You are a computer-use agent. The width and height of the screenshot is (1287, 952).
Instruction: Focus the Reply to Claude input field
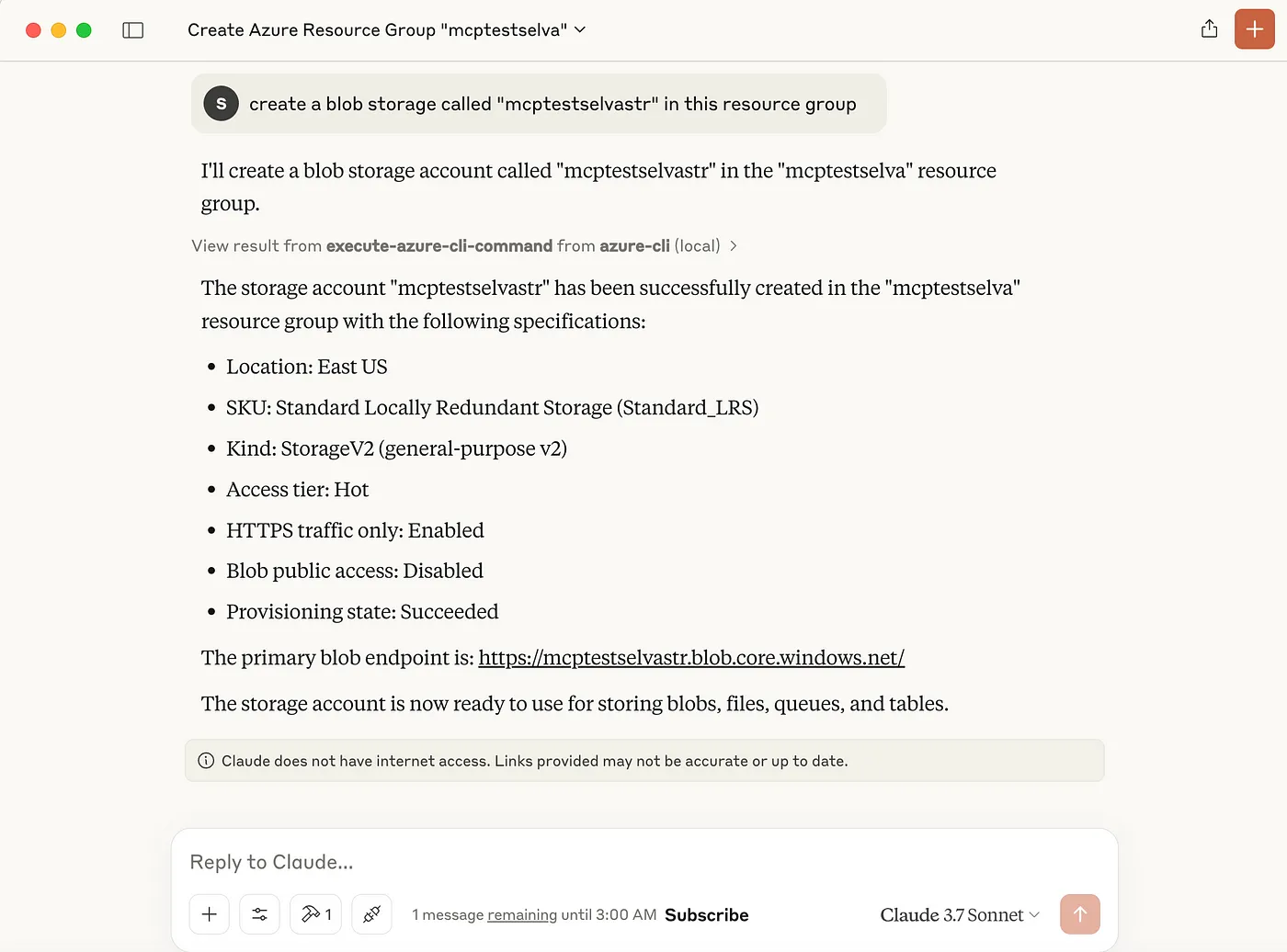coord(643,862)
